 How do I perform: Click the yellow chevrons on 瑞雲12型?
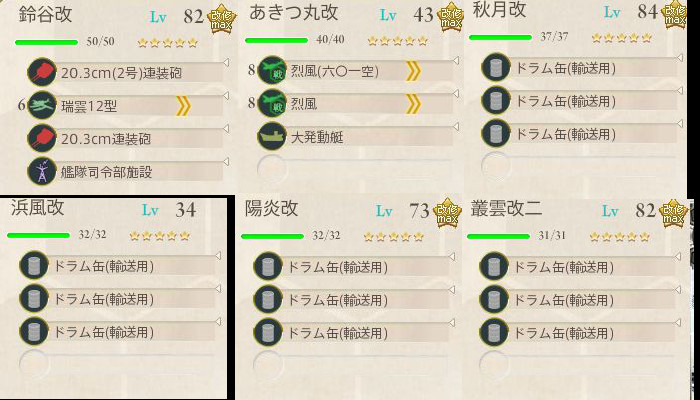point(183,105)
